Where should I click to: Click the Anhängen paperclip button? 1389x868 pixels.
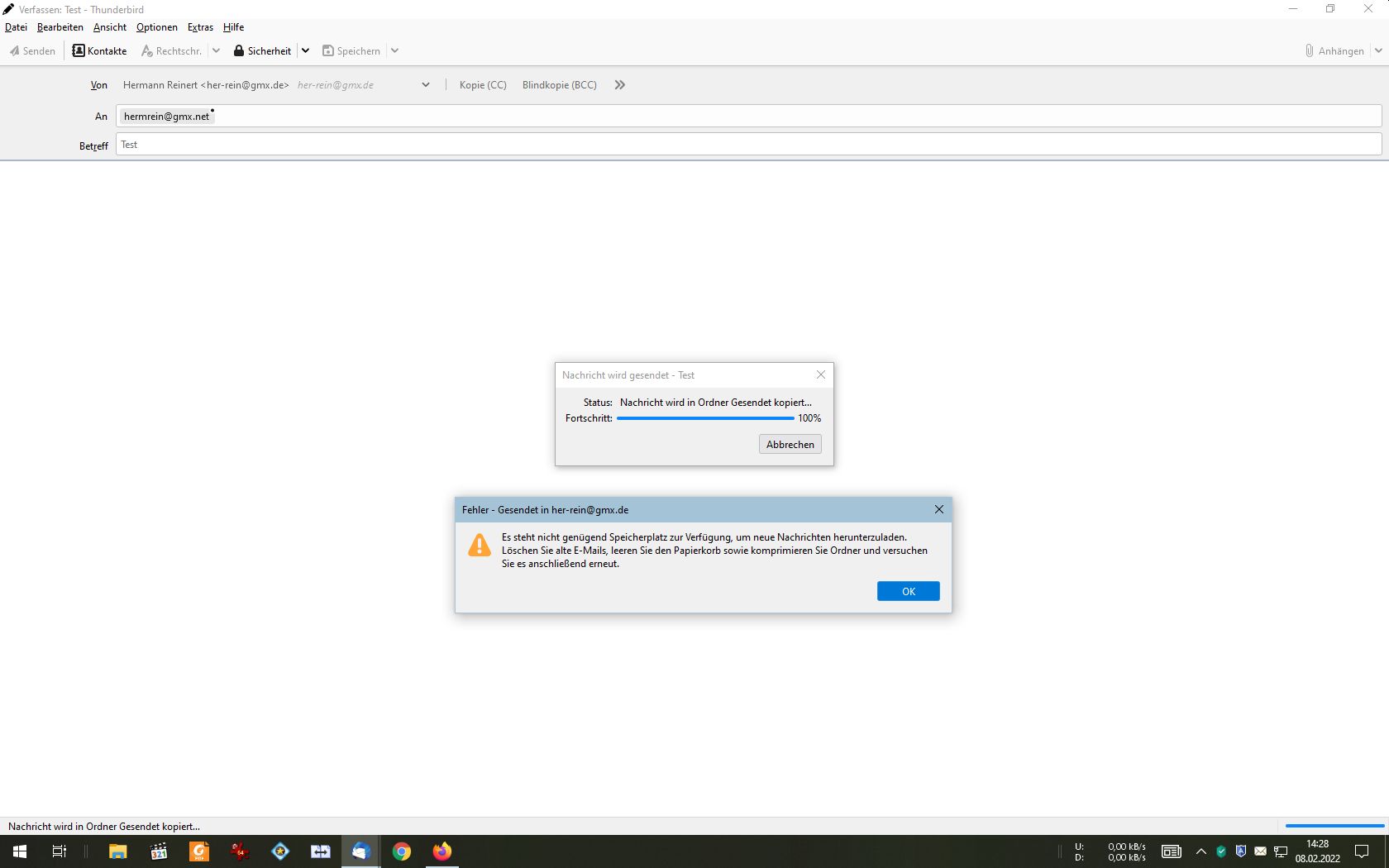[1334, 51]
